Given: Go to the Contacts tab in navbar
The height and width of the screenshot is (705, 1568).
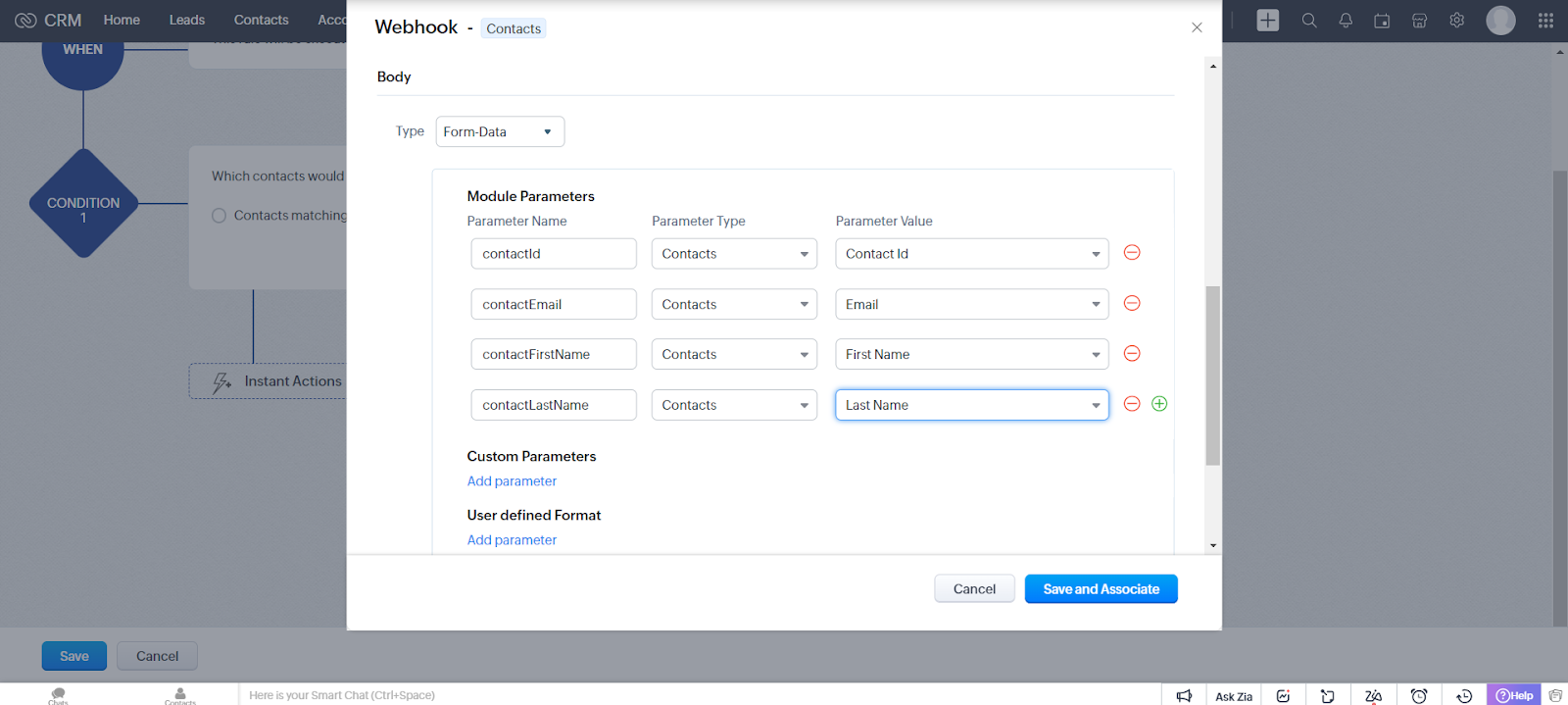Looking at the screenshot, I should tap(261, 20).
